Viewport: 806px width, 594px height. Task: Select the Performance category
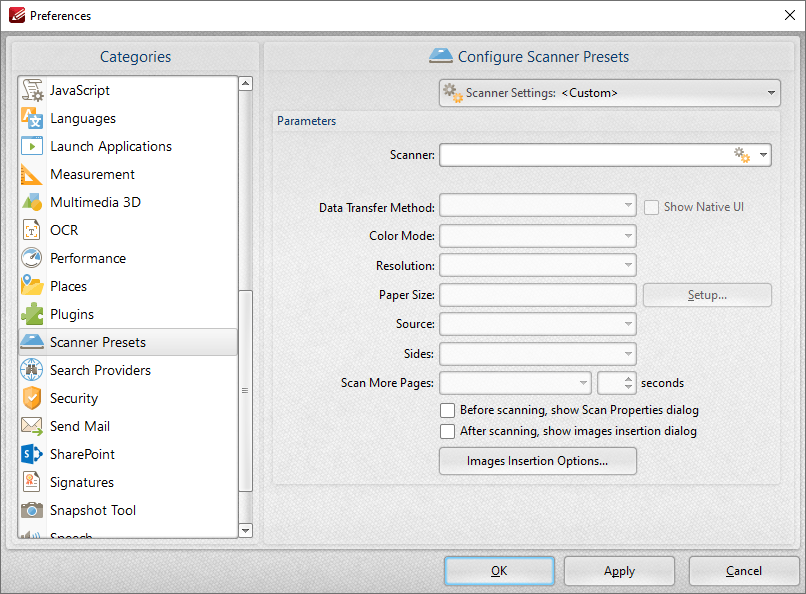pyautogui.click(x=128, y=258)
